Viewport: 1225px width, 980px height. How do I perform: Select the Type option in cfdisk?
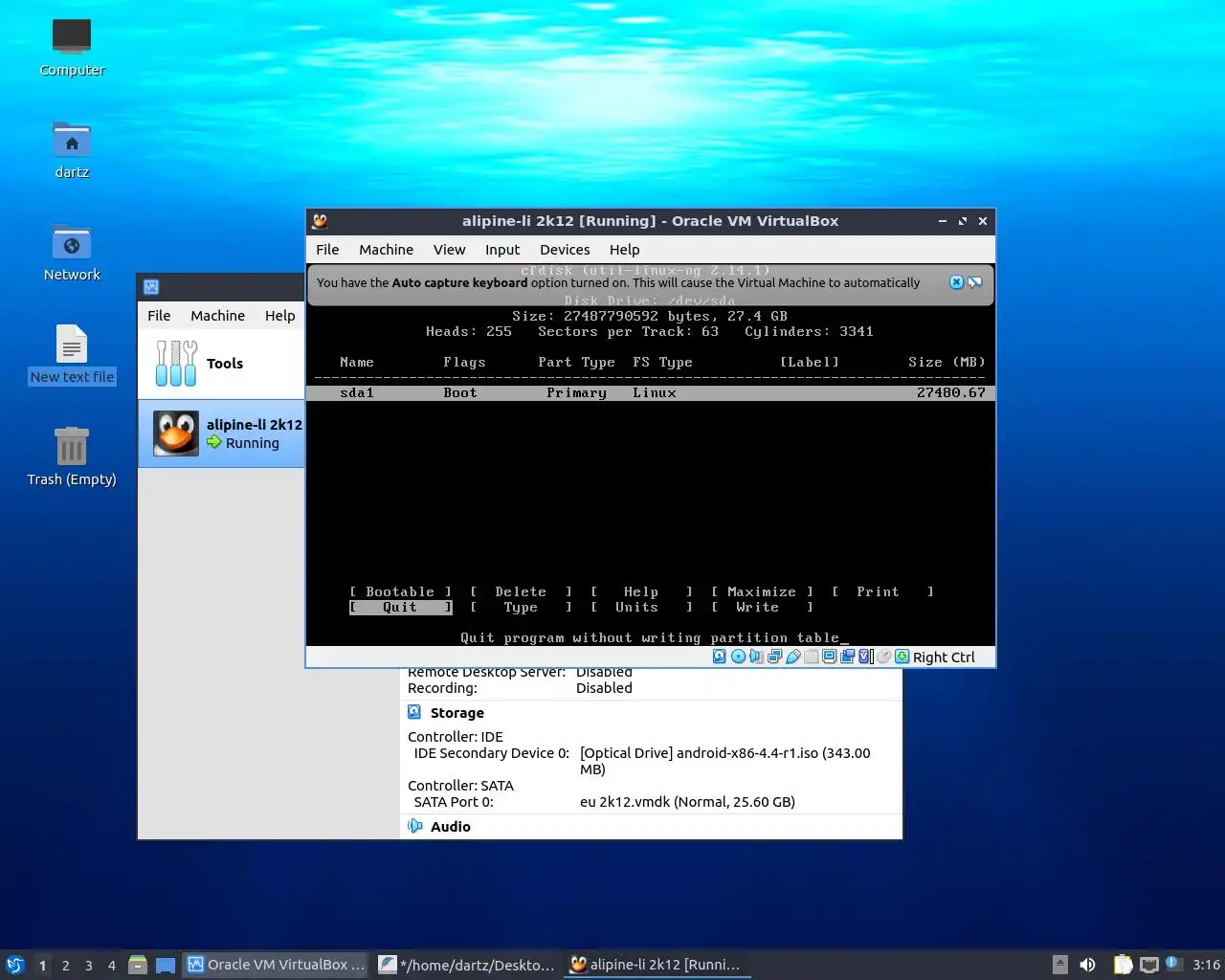pos(521,608)
